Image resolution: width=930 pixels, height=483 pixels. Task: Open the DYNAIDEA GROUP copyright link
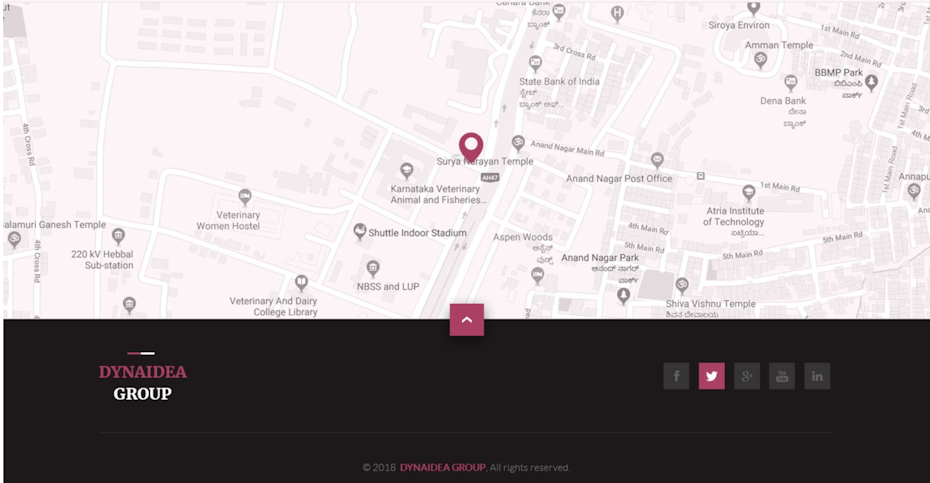(442, 468)
